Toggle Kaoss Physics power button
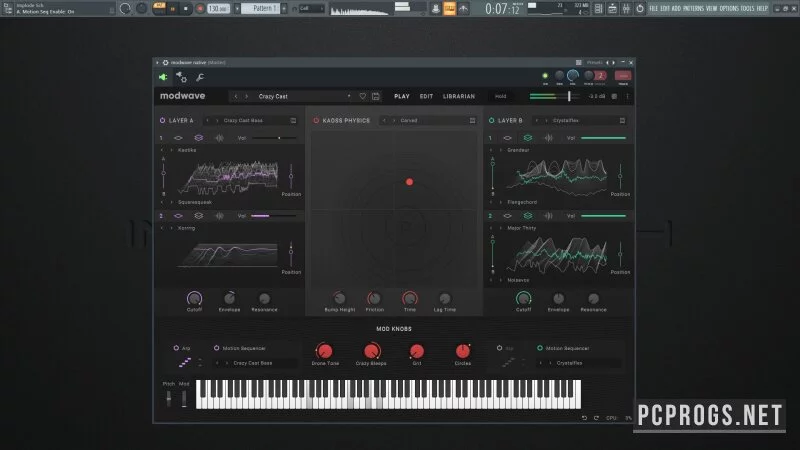Viewport: 800px width, 450px height. [316, 120]
